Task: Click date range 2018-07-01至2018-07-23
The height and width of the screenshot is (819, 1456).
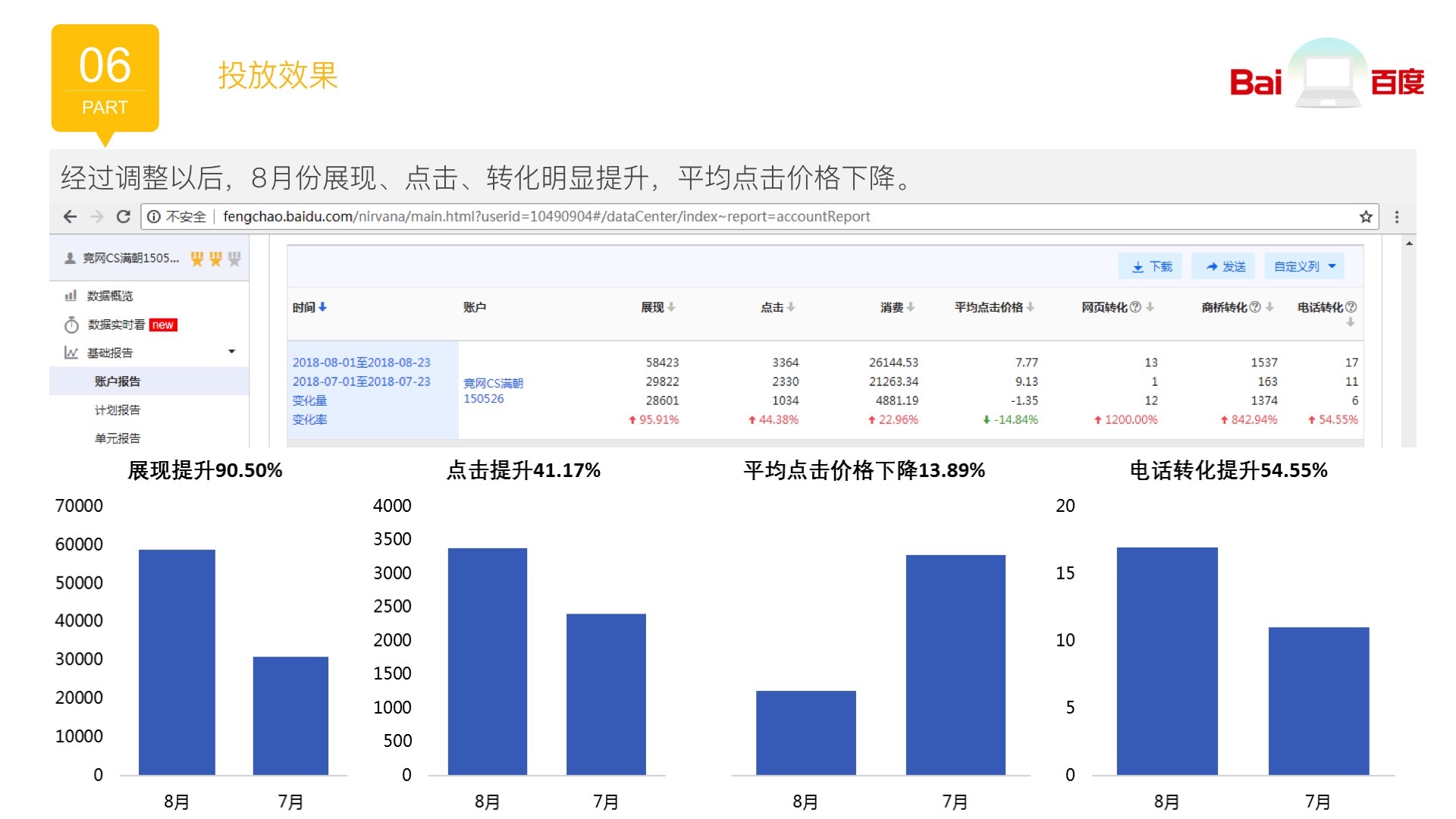Action: point(362,381)
